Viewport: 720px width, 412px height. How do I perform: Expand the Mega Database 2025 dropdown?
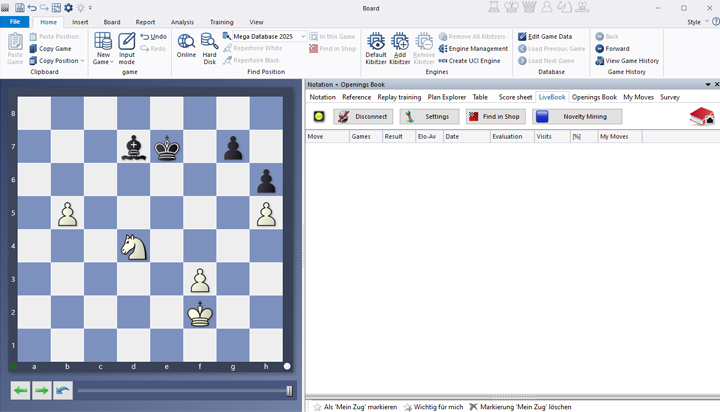(301, 36)
